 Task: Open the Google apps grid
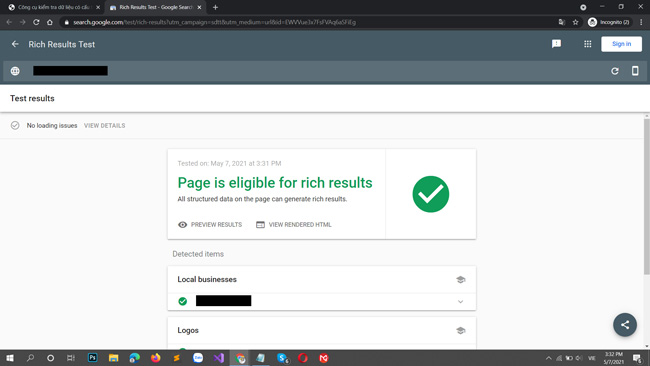click(x=588, y=44)
